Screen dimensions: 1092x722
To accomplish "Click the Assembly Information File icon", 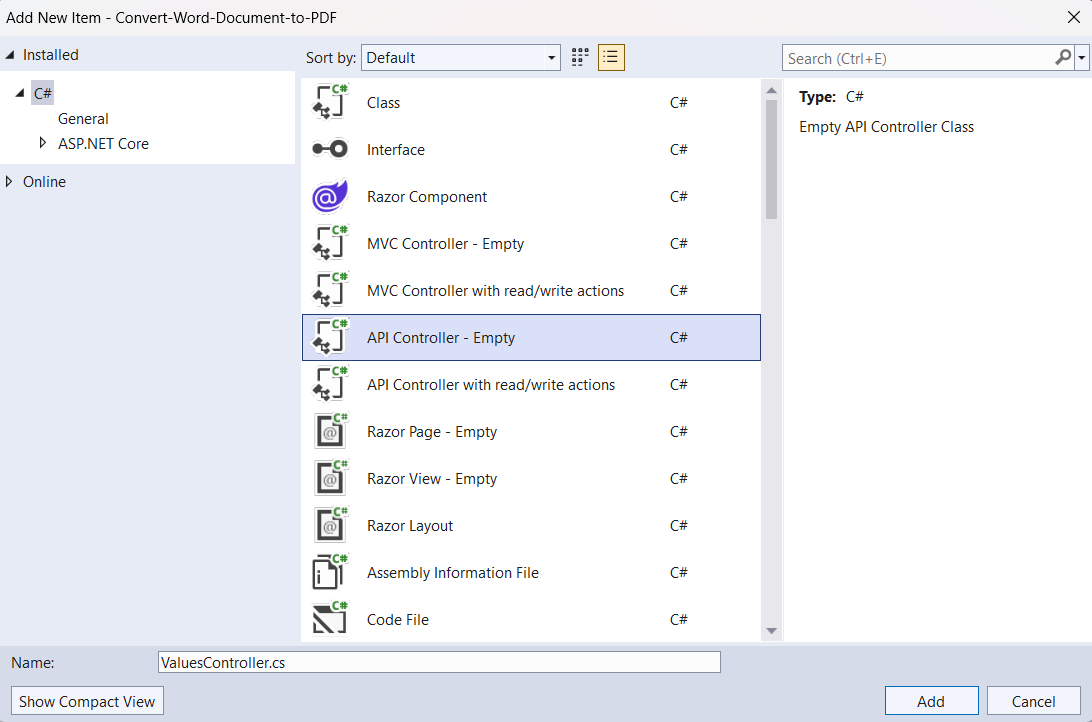I will [330, 572].
